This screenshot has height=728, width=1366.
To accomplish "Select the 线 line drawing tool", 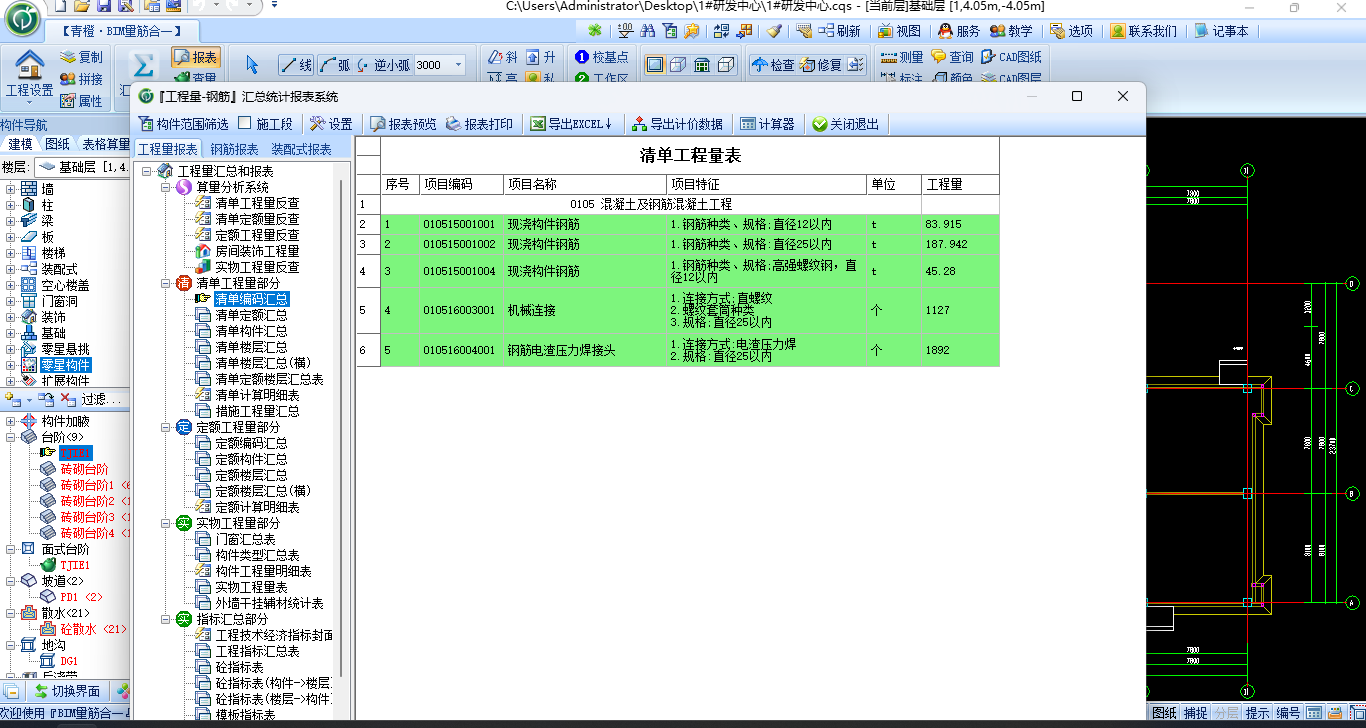I will pos(296,65).
